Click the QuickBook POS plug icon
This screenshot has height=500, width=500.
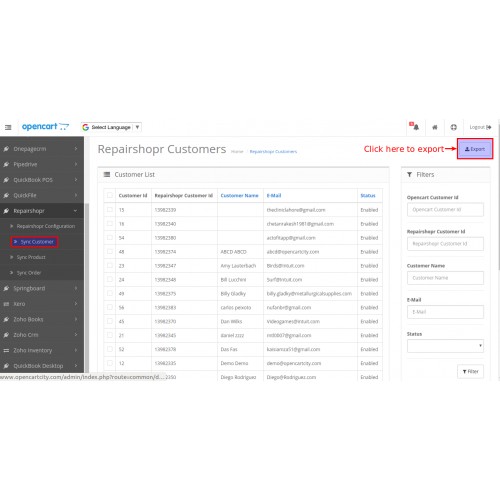[x=6, y=180]
